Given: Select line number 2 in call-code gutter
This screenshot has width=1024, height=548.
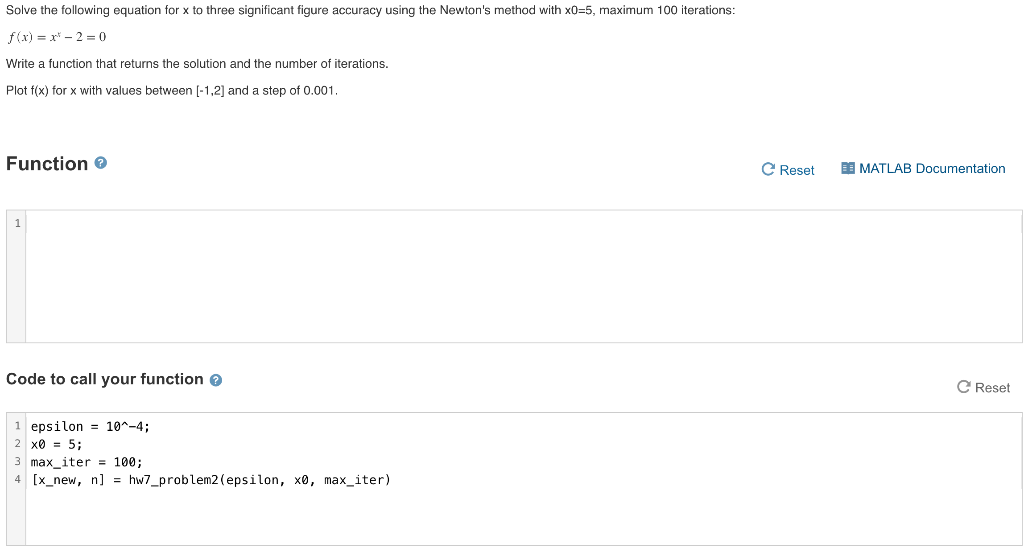Looking at the screenshot, I should [x=17, y=445].
